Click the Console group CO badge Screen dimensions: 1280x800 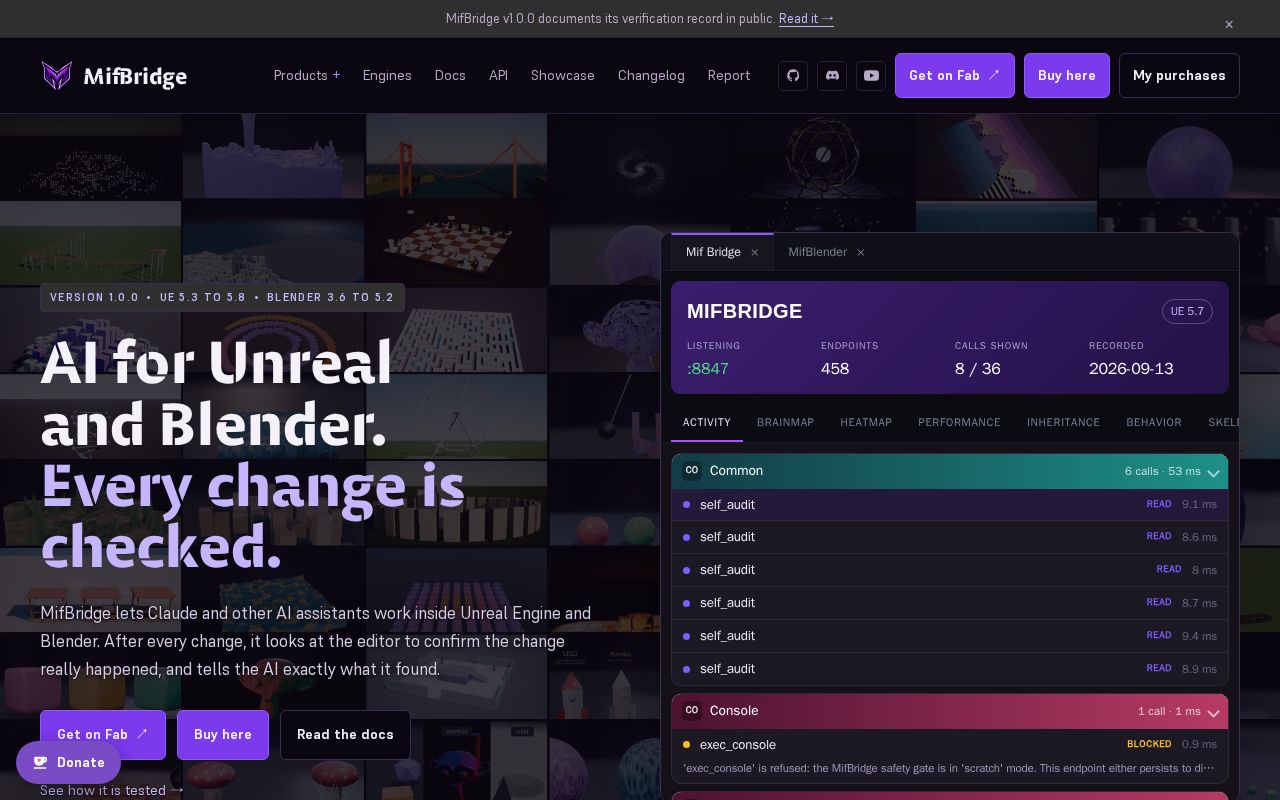pyautogui.click(x=692, y=711)
